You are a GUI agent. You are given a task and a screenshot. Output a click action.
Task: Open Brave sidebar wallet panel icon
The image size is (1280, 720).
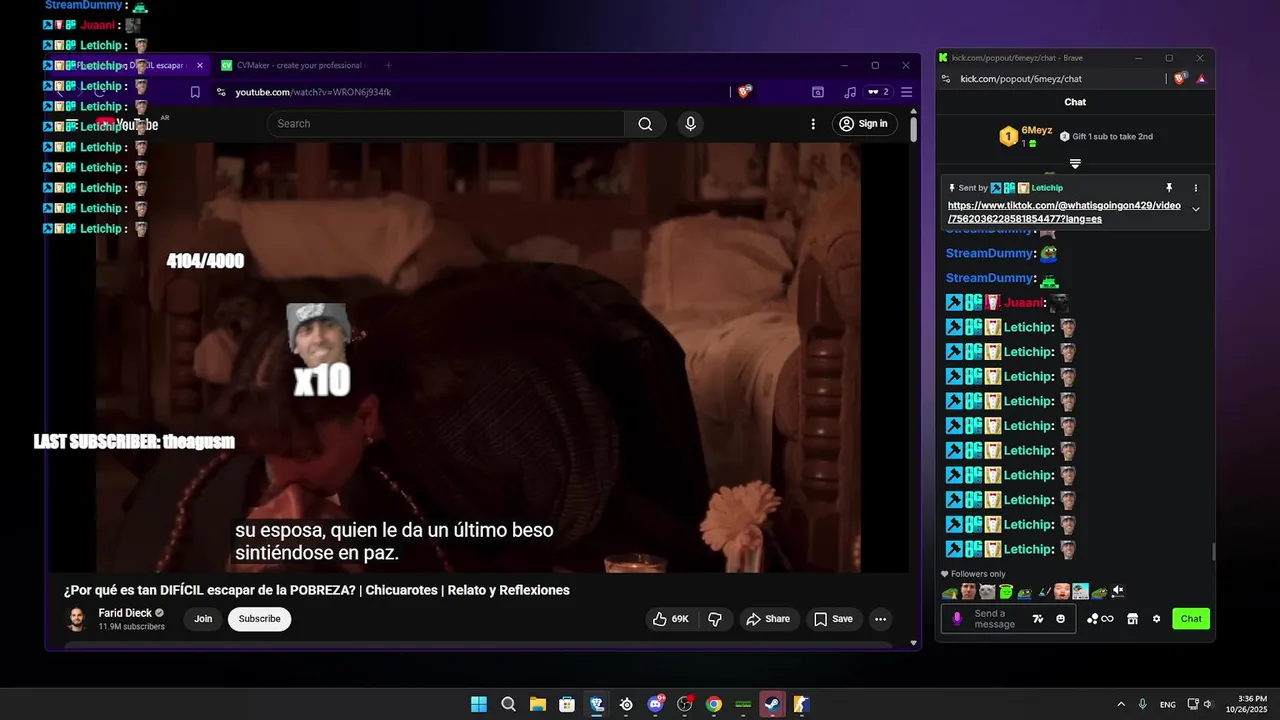click(818, 92)
